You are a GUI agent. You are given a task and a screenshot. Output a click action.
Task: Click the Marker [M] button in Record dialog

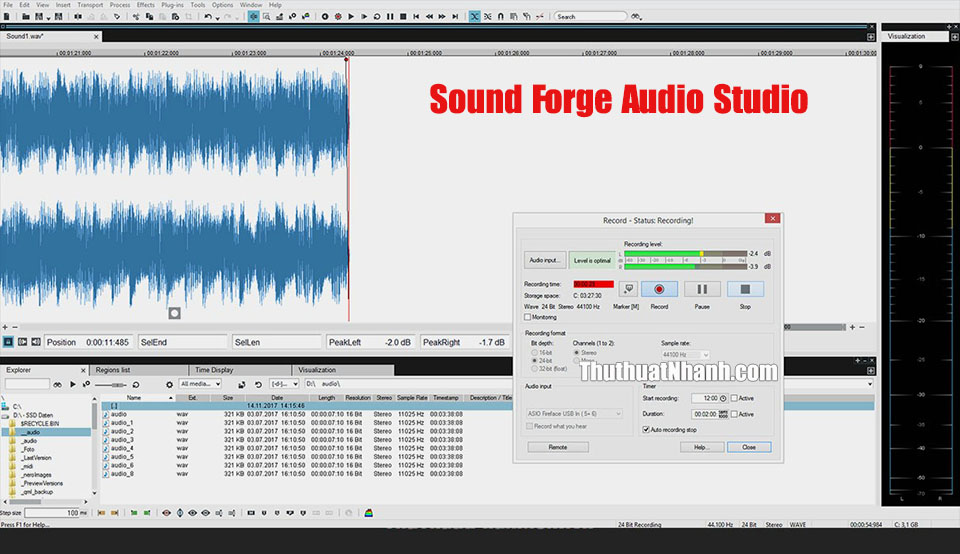[628, 289]
